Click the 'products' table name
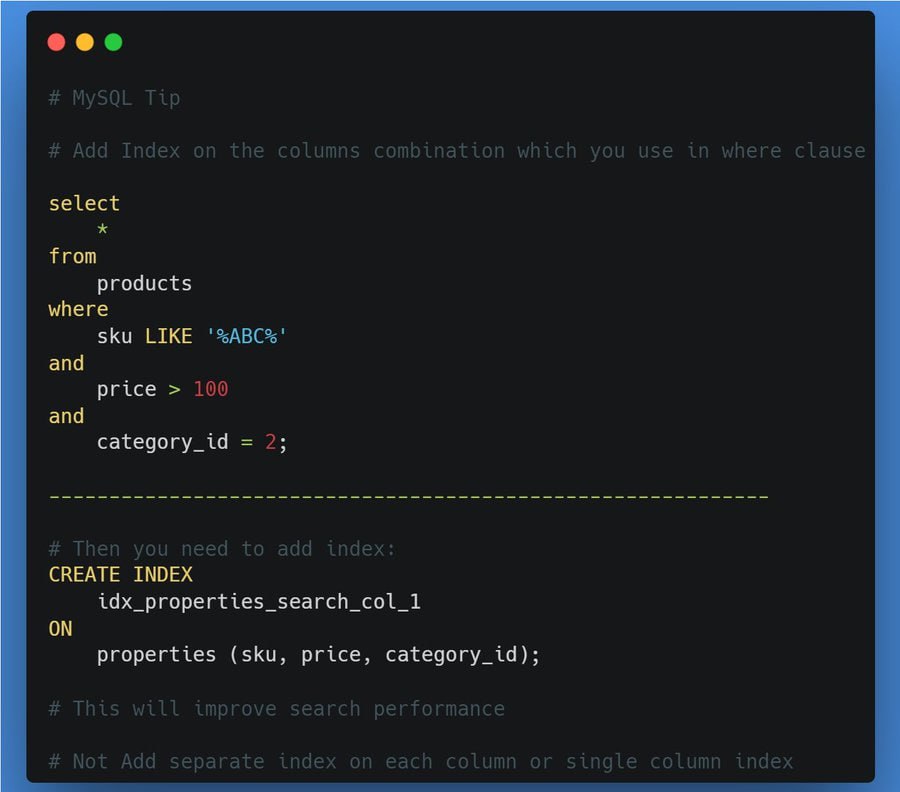 144,284
